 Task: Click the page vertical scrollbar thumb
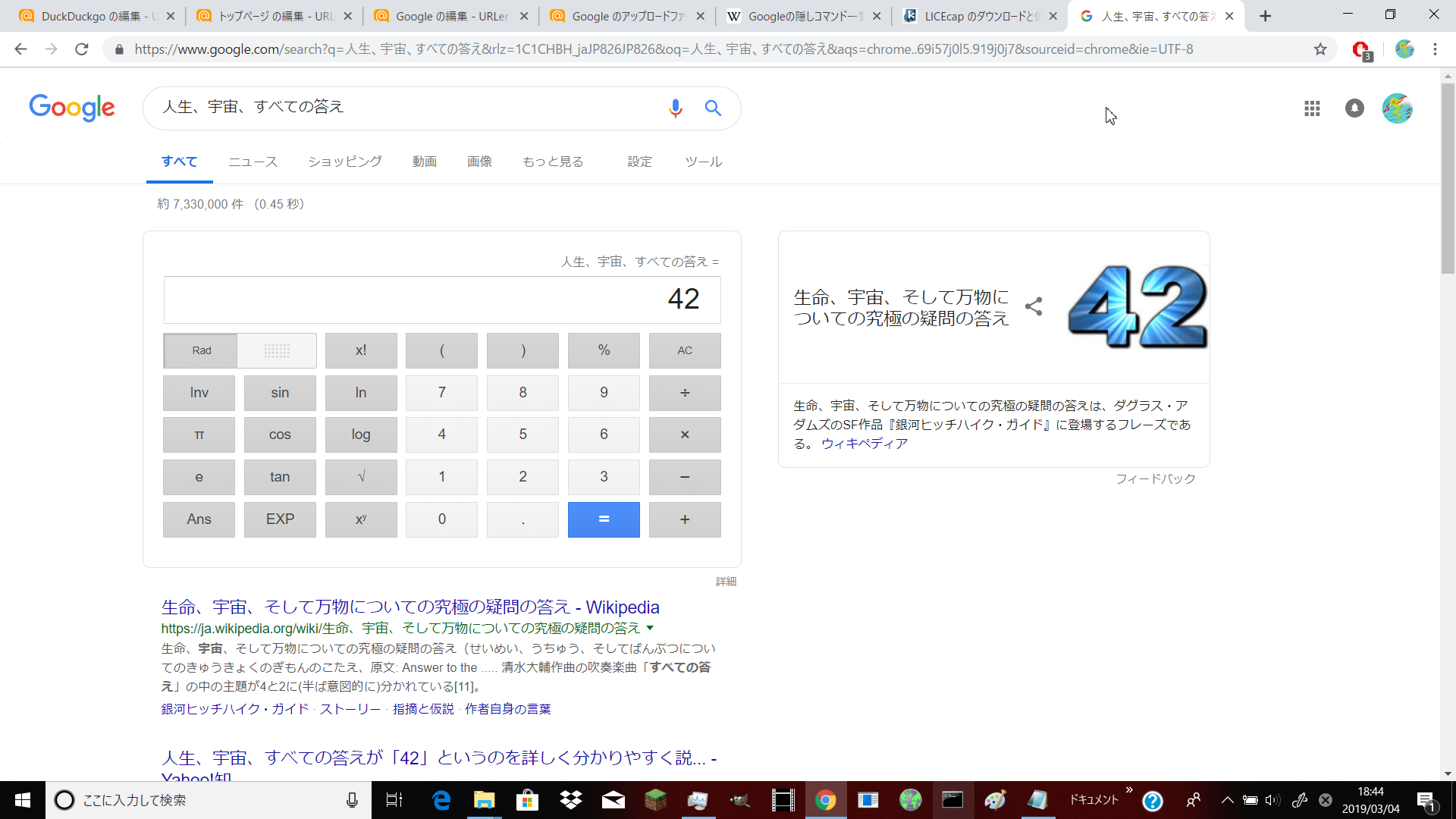point(1448,178)
